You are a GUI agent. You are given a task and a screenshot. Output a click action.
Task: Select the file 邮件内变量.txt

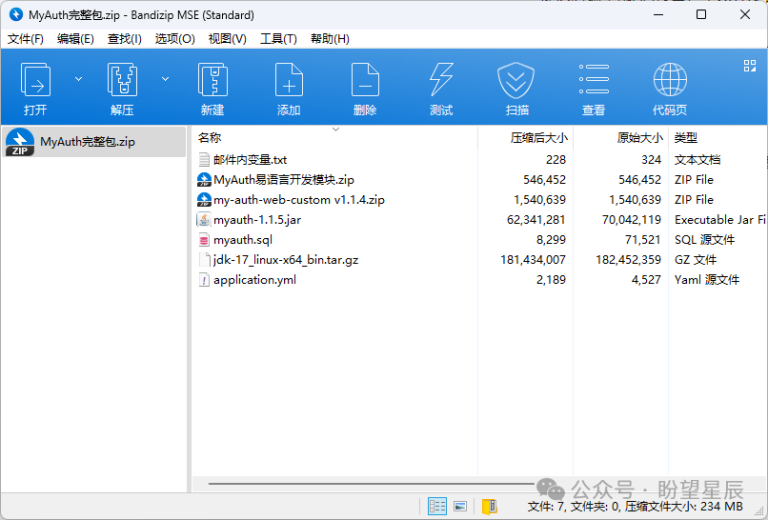pyautogui.click(x=250, y=160)
